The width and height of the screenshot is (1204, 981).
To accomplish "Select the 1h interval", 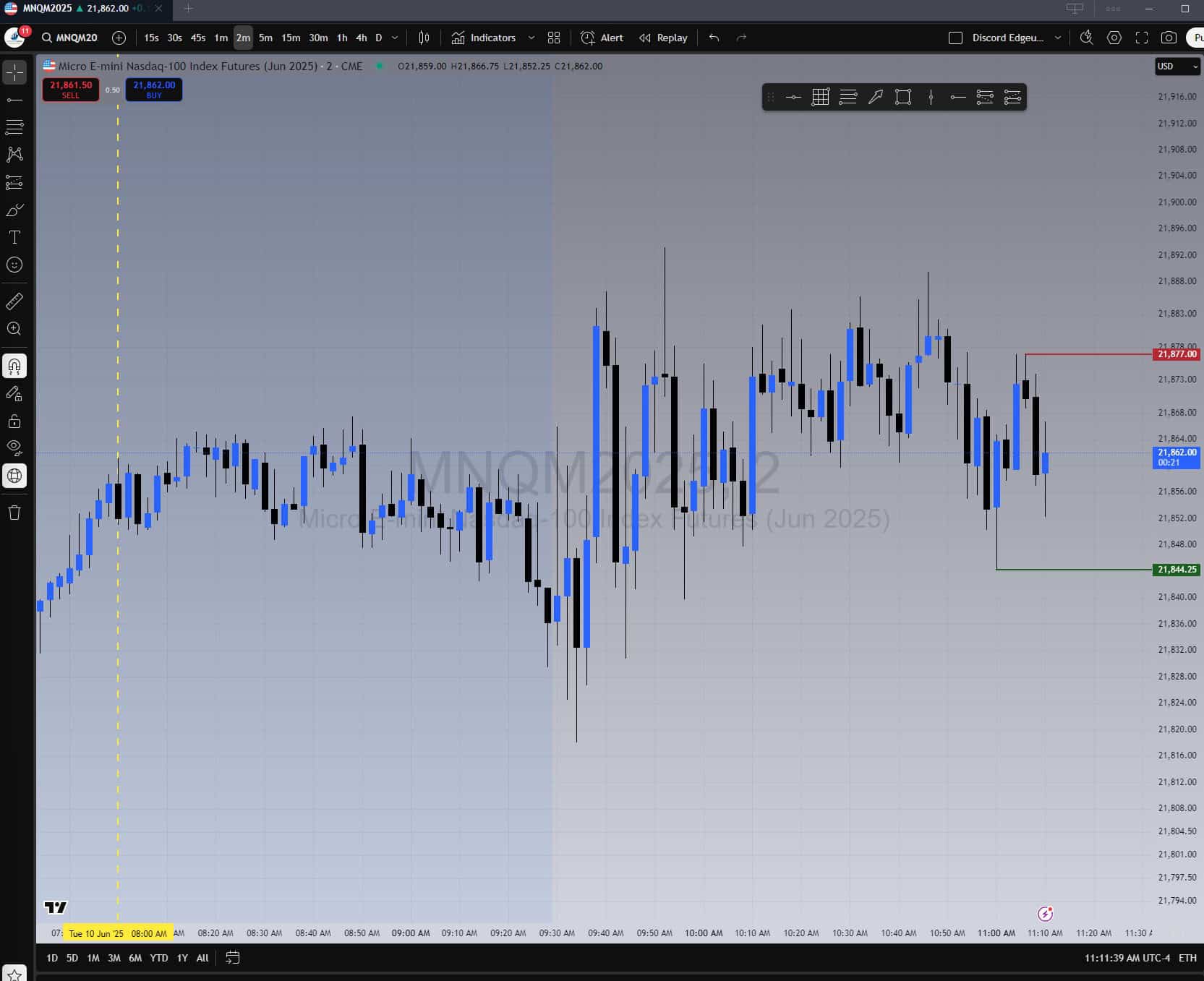I will [x=342, y=38].
